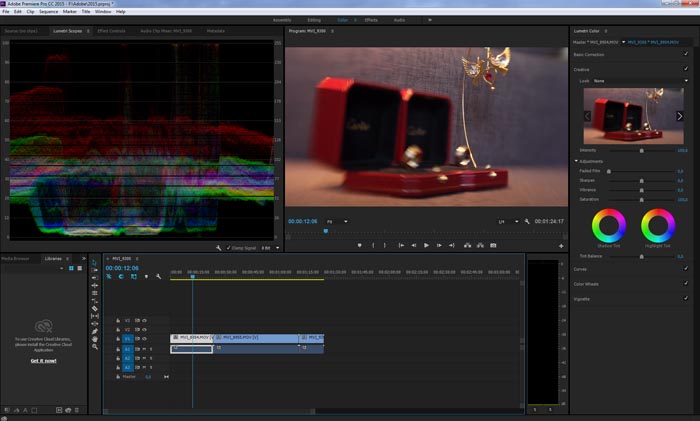This screenshot has height=421, width=700.
Task: Switch to Media Browser tab
Action: coord(15,258)
